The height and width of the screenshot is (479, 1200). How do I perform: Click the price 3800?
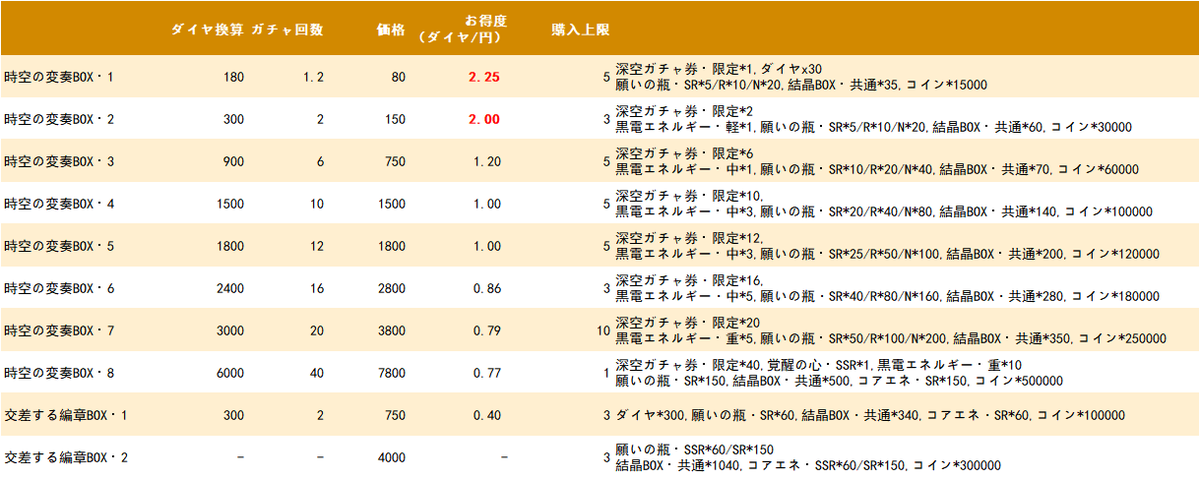391,330
